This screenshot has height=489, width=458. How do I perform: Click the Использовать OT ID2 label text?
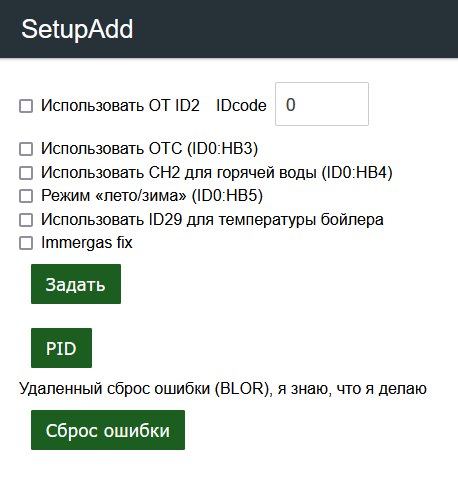point(120,106)
